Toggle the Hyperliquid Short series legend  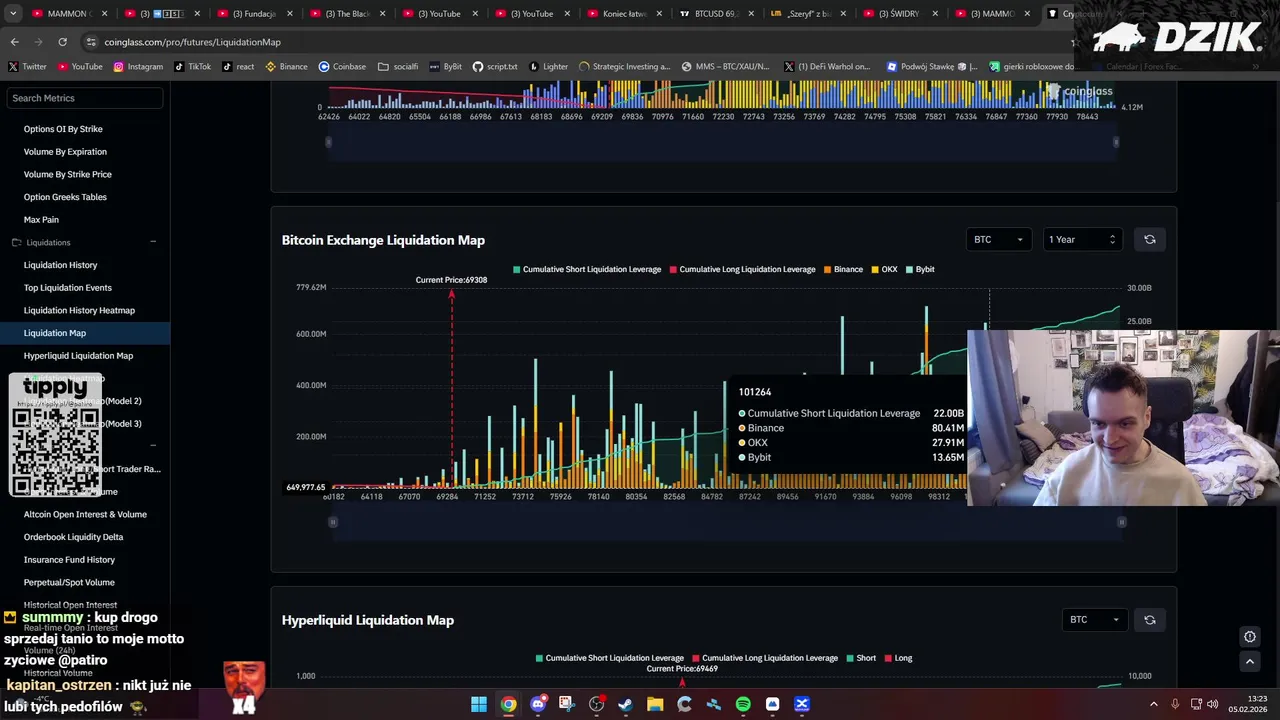click(x=861, y=658)
